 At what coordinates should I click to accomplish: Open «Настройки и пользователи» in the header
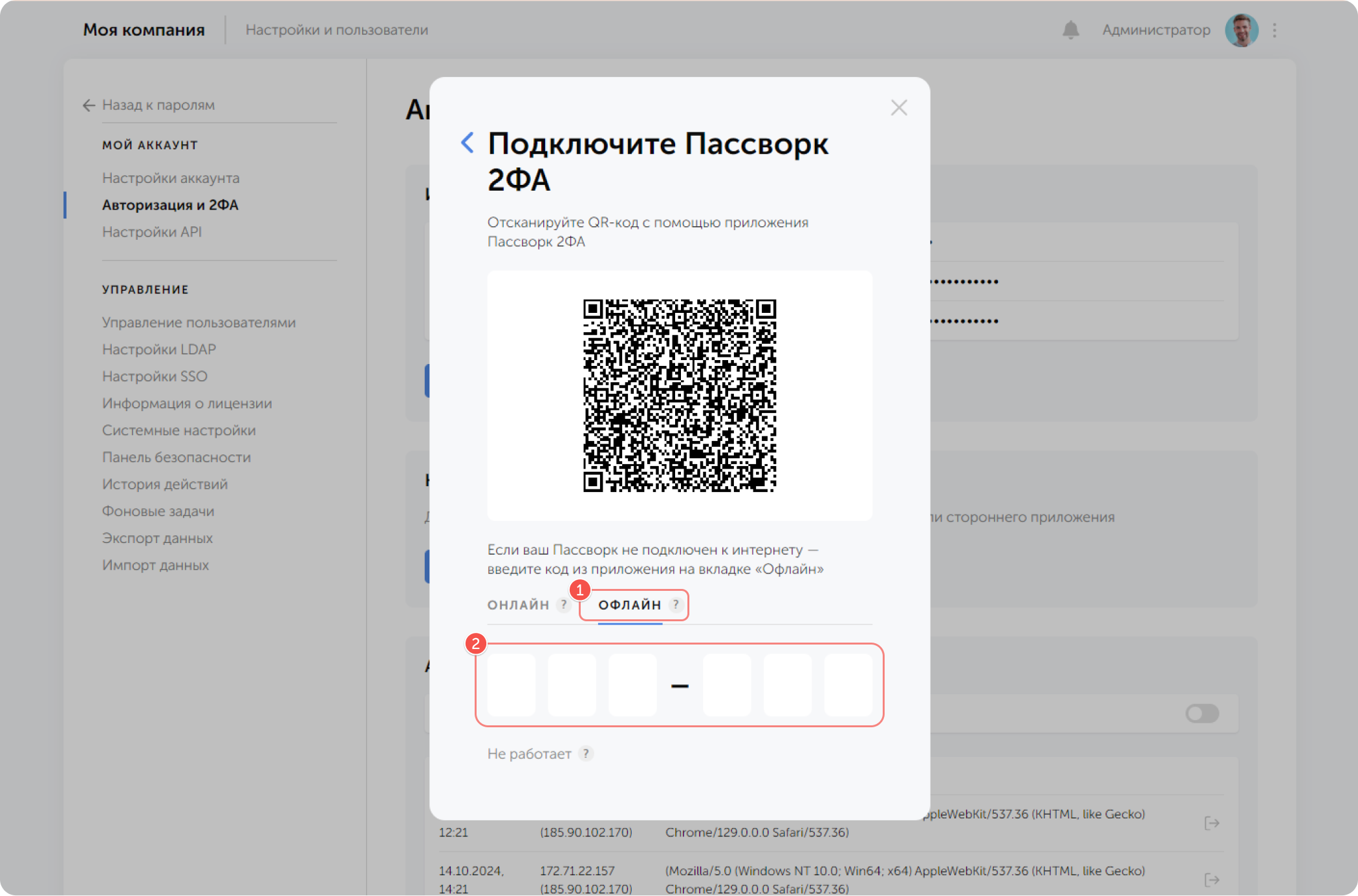(x=337, y=30)
